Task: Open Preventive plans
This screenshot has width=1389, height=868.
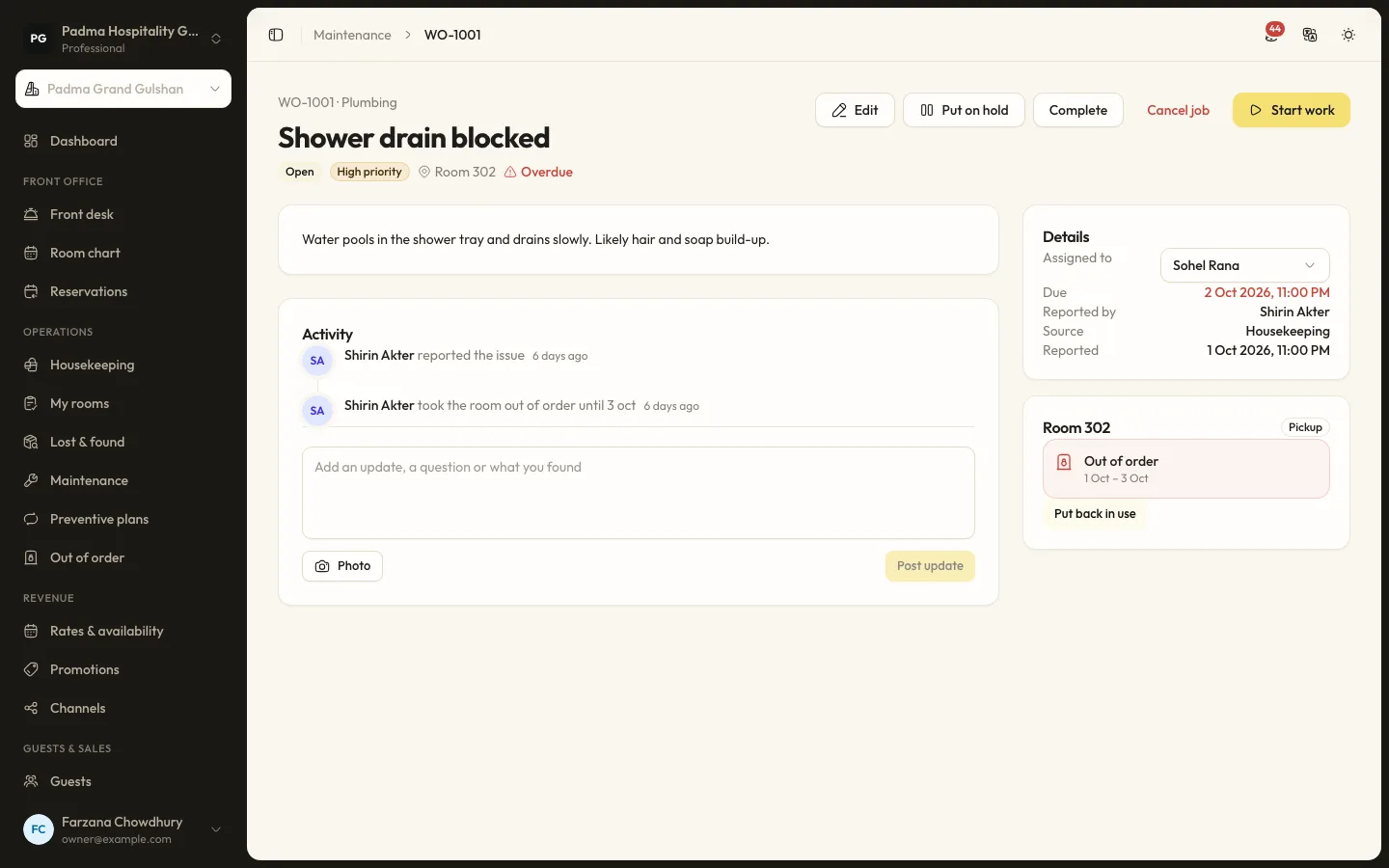Action: click(x=123, y=519)
